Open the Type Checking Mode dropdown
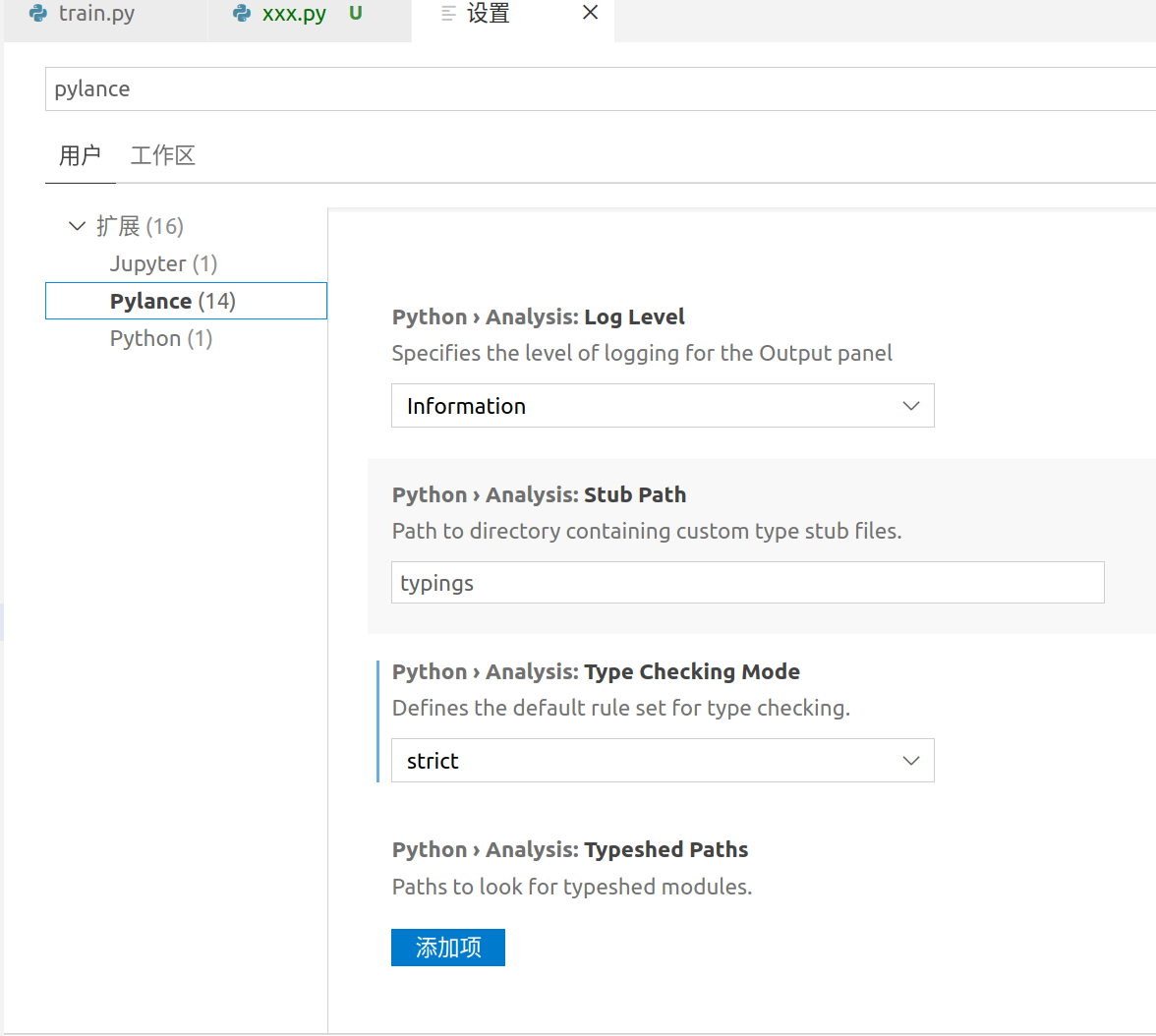 tap(662, 761)
